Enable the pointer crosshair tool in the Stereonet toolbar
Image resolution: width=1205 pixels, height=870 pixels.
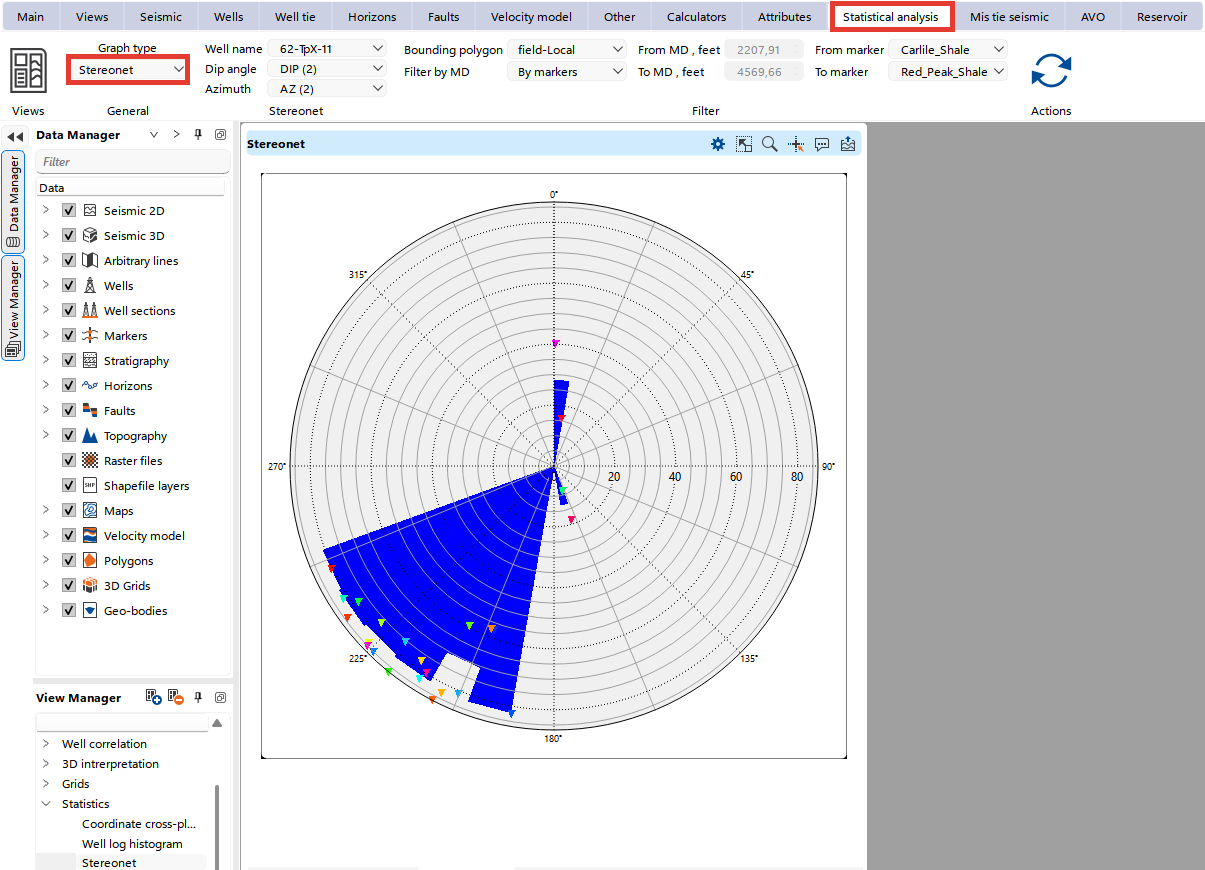pyautogui.click(x=796, y=144)
